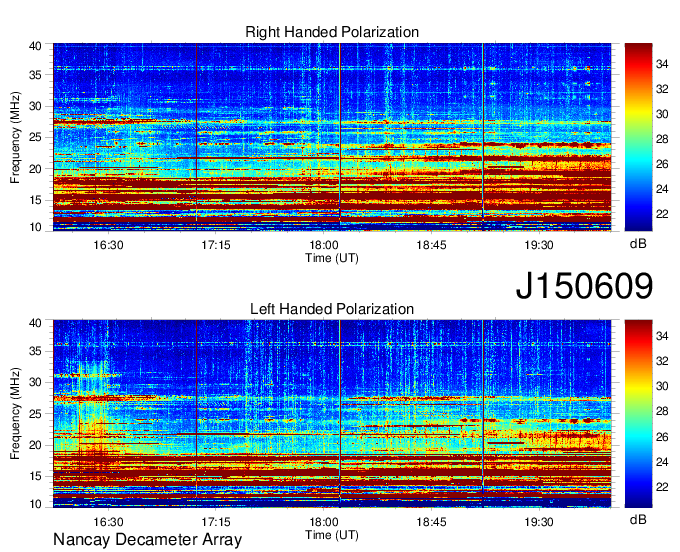
Task: Click the 18:00 time tick of Left Handed plot
Action: [324, 522]
